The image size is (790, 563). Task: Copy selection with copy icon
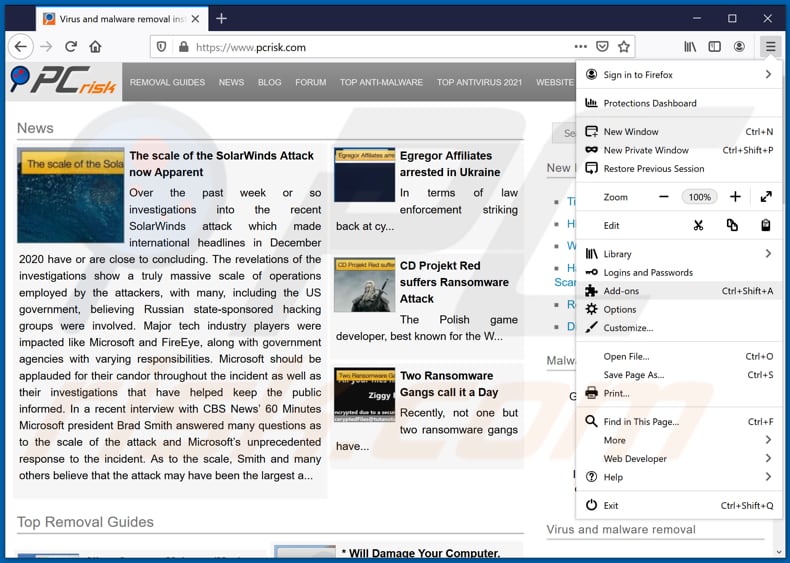pos(732,225)
